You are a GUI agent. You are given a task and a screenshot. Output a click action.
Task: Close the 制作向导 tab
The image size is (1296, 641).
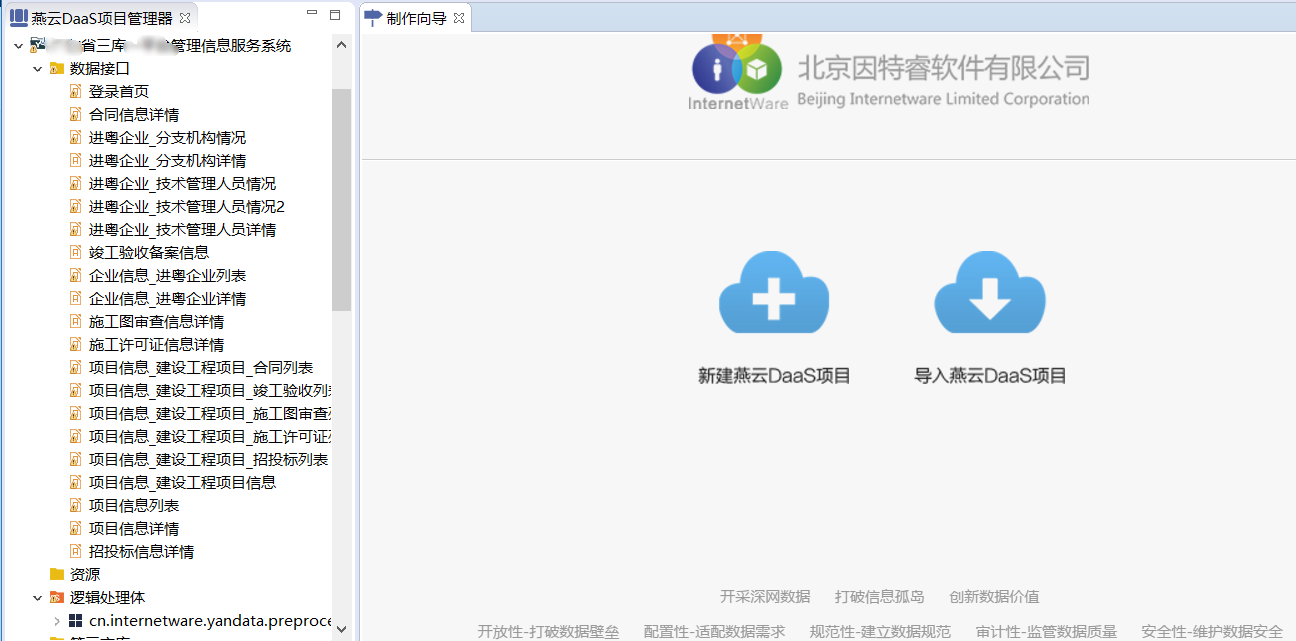pyautogui.click(x=458, y=18)
